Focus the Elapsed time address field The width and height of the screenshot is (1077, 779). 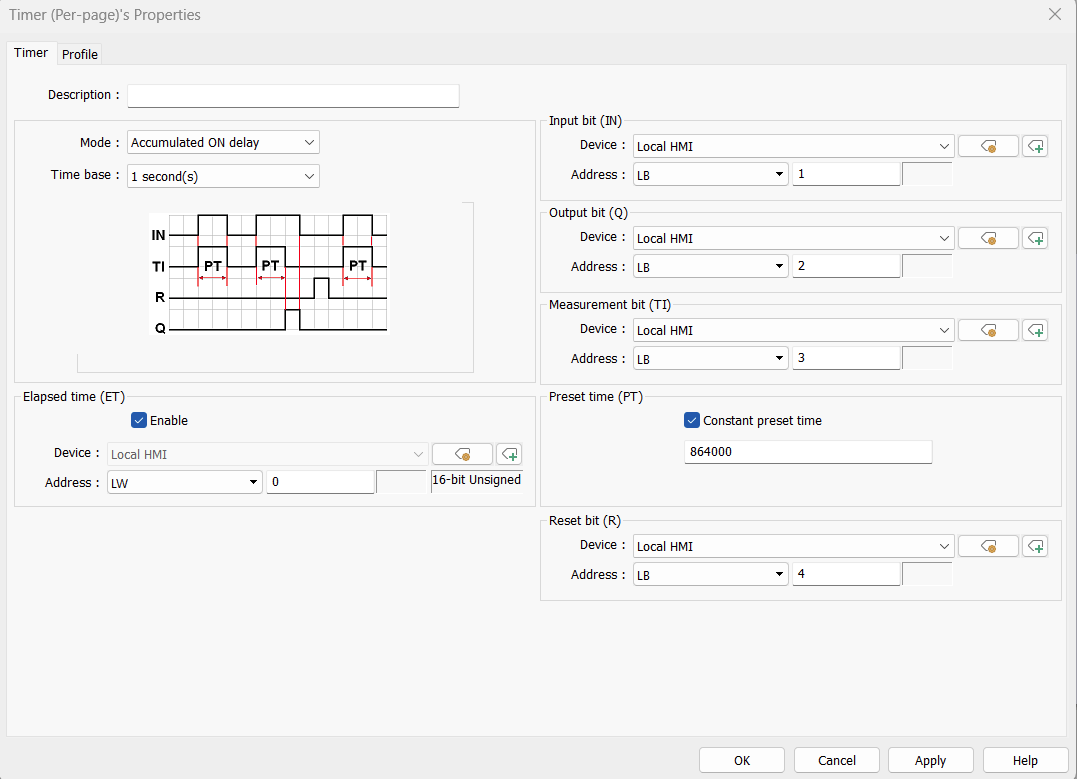(x=320, y=482)
